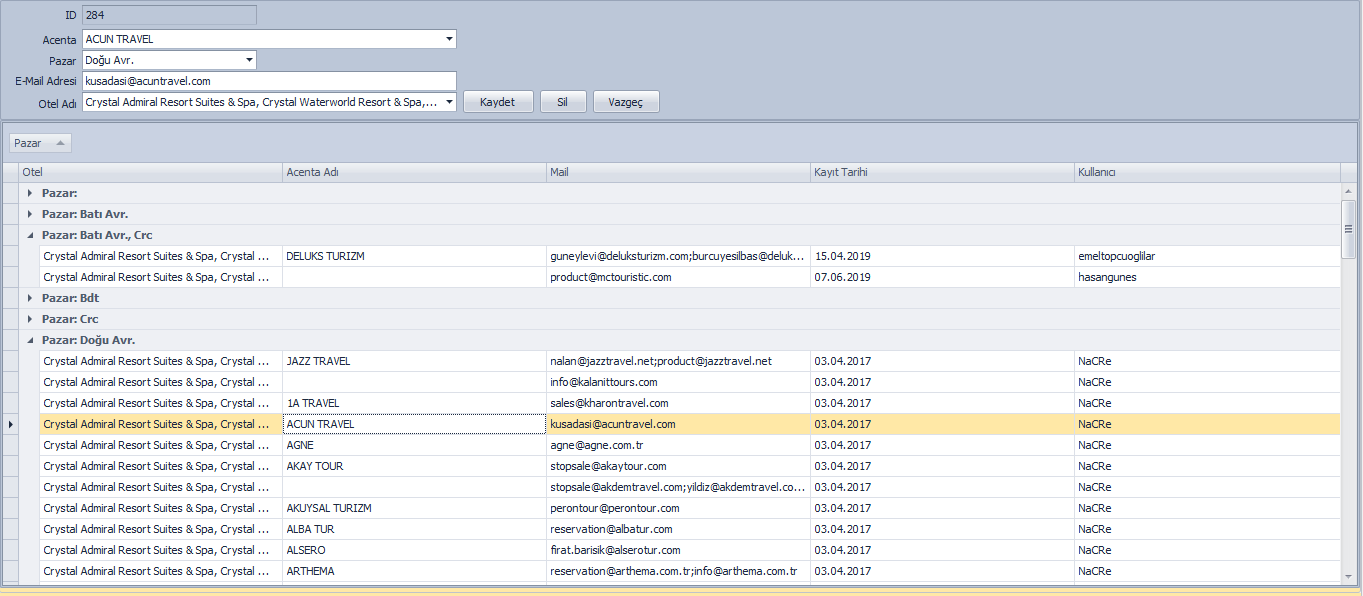Select the AKAY TOUR agency cell

click(x=415, y=466)
